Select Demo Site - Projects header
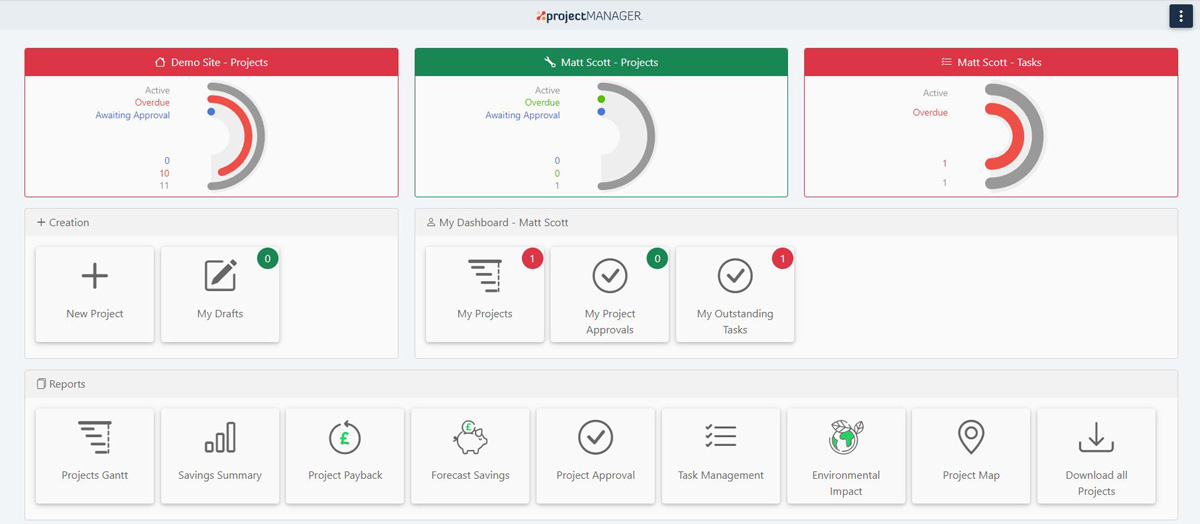This screenshot has height=524, width=1200. (211, 62)
